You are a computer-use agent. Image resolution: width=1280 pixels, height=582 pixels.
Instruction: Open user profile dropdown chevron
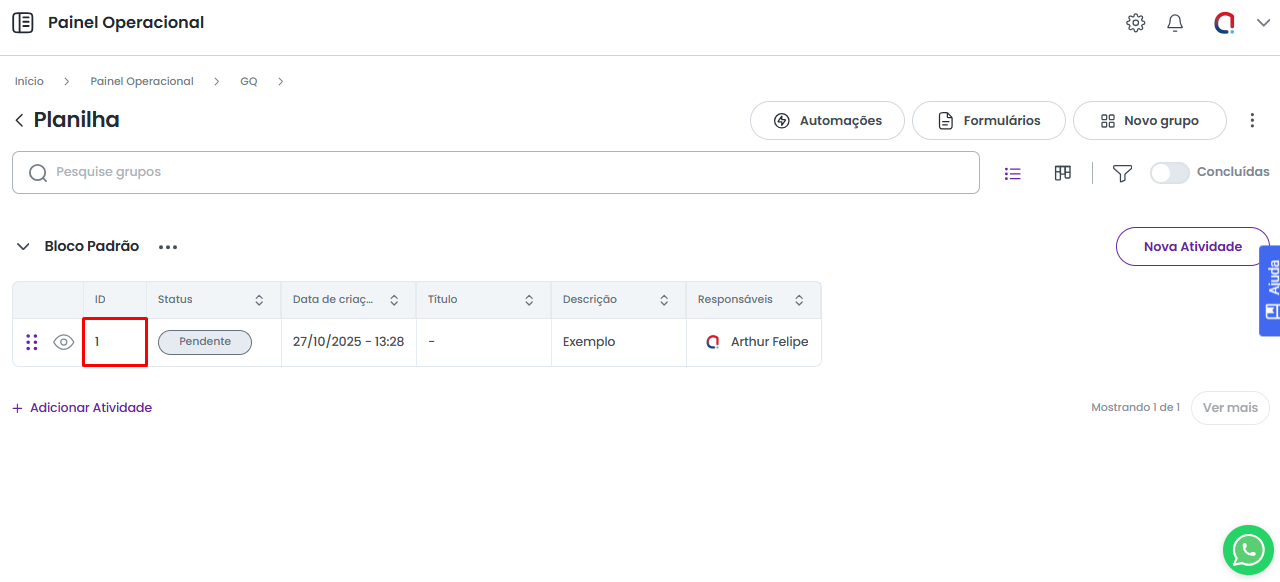[1263, 23]
